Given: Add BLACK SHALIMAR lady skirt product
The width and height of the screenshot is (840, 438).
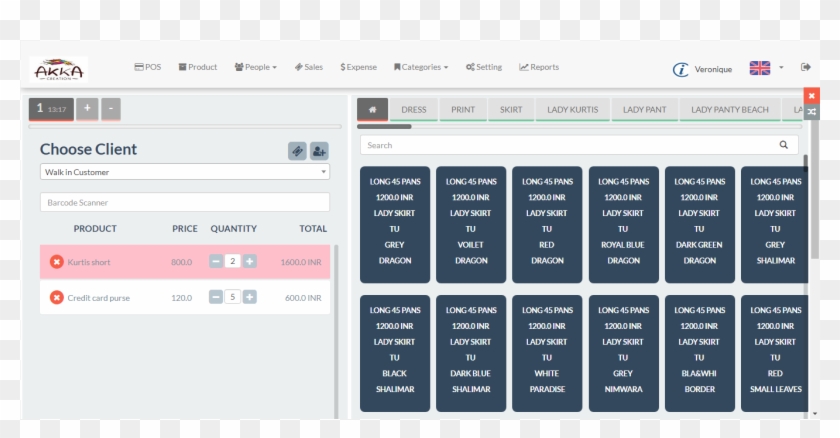Looking at the screenshot, I should [x=395, y=353].
